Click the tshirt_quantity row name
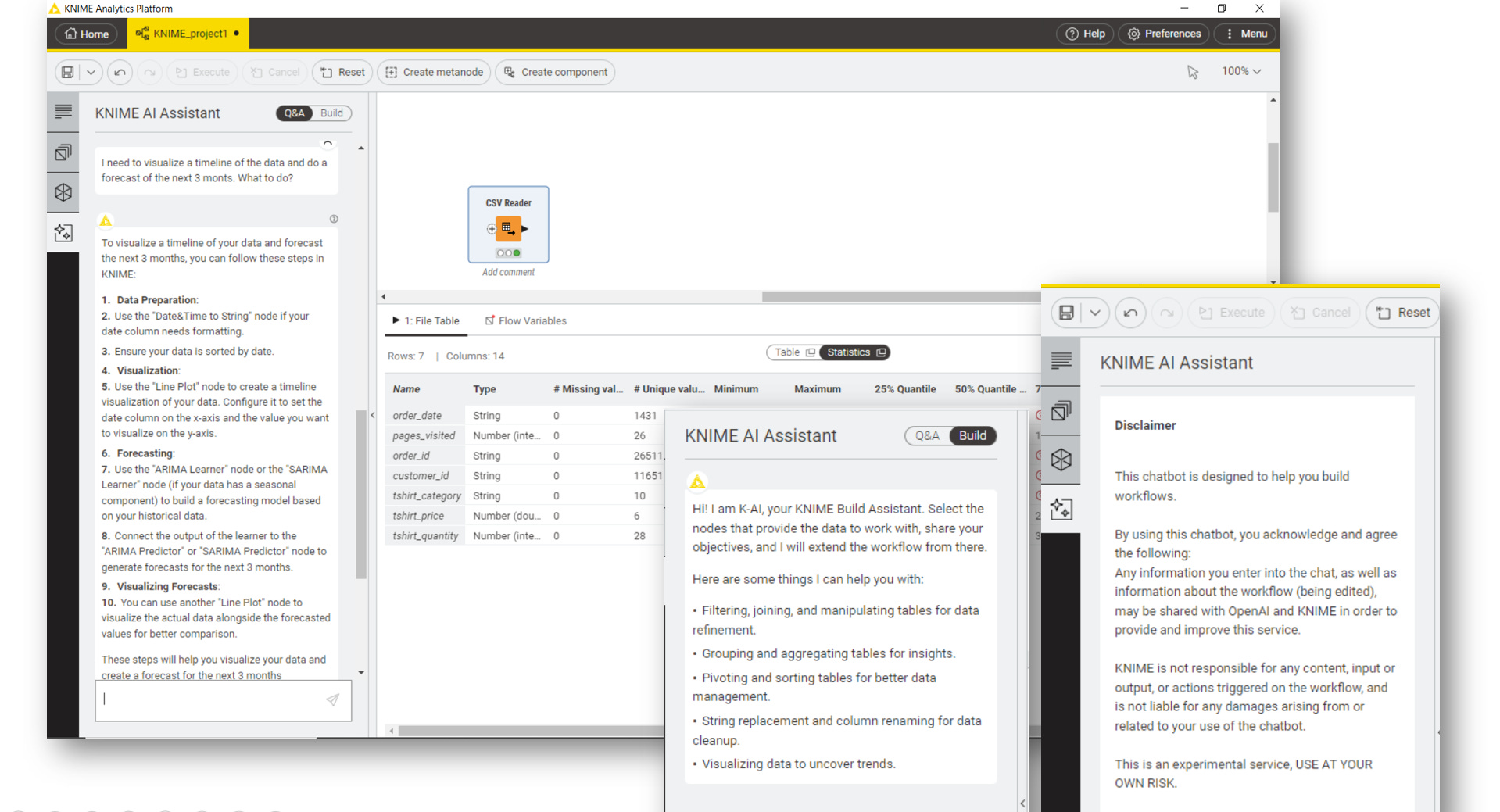Image resolution: width=1500 pixels, height=812 pixels. point(425,536)
